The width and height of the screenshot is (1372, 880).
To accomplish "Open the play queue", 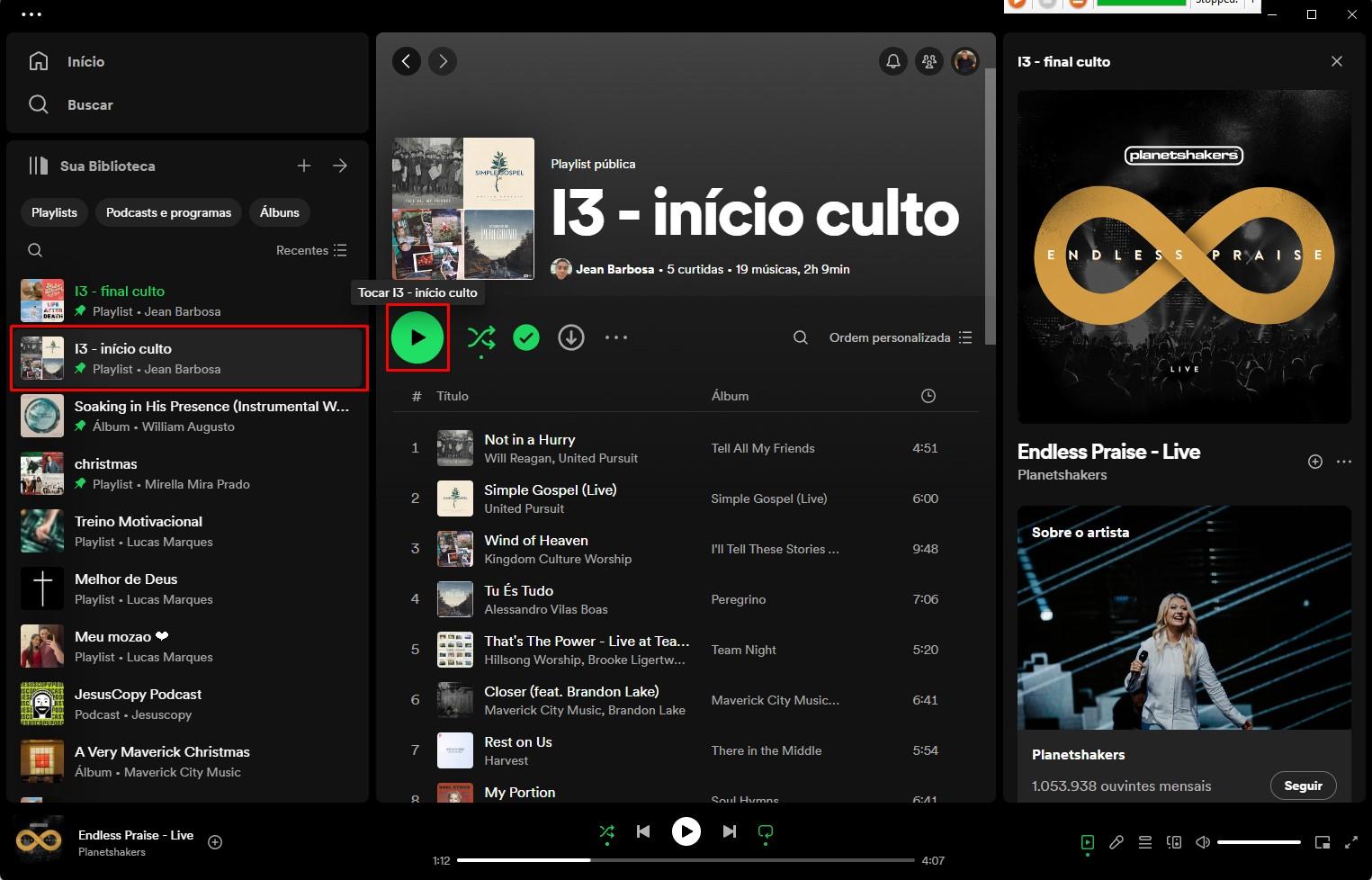I will click(x=1145, y=842).
